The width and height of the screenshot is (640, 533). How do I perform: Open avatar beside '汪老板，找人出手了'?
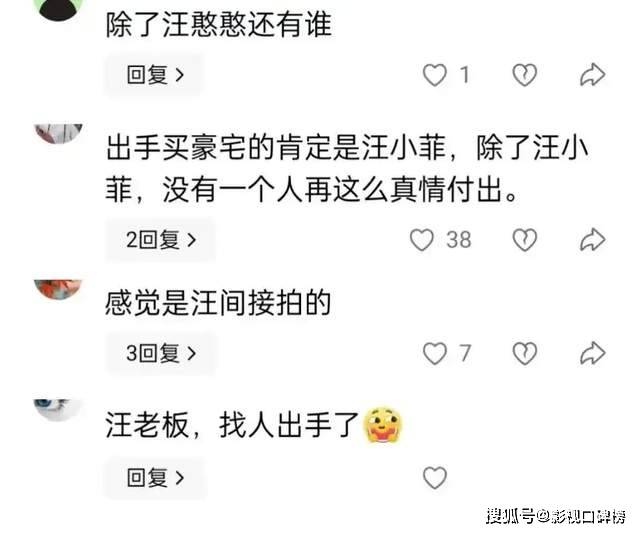pos(57,410)
